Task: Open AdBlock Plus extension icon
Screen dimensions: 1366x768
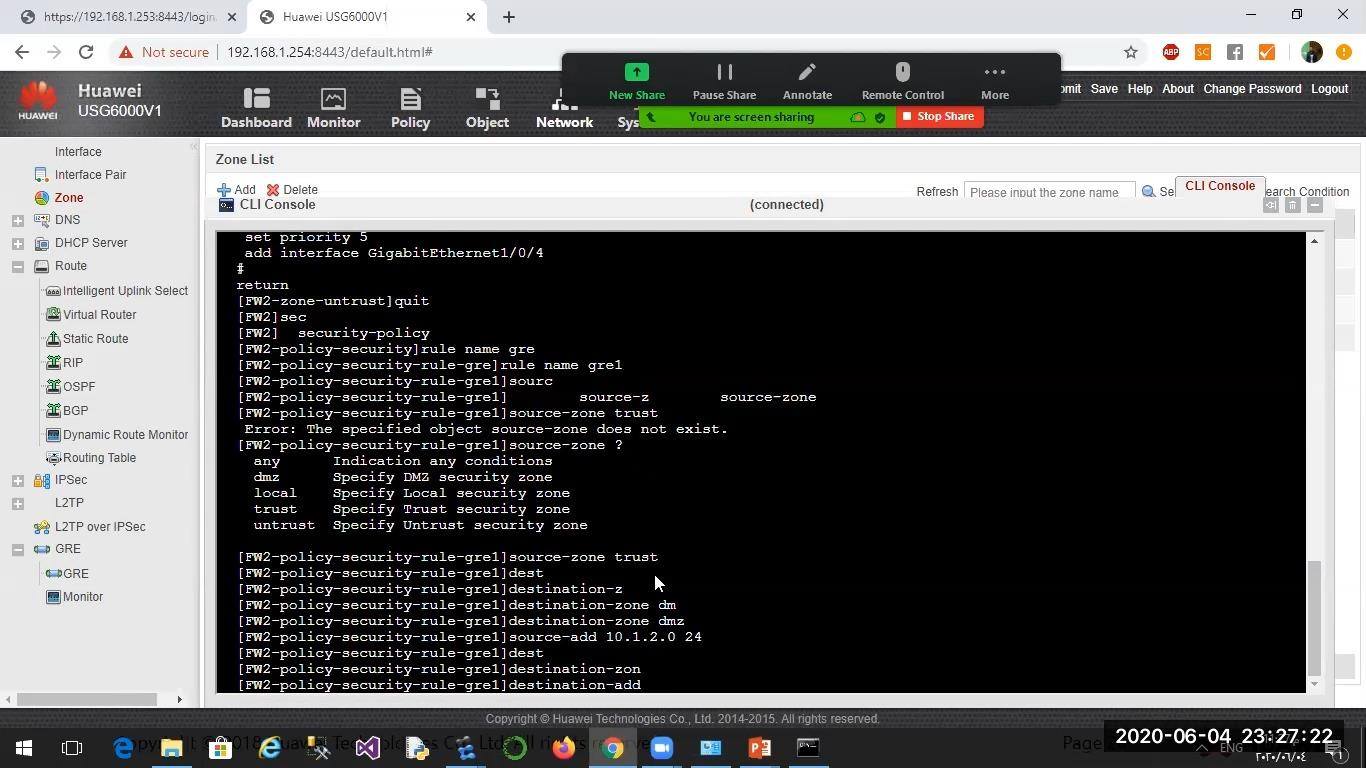Action: point(1171,52)
